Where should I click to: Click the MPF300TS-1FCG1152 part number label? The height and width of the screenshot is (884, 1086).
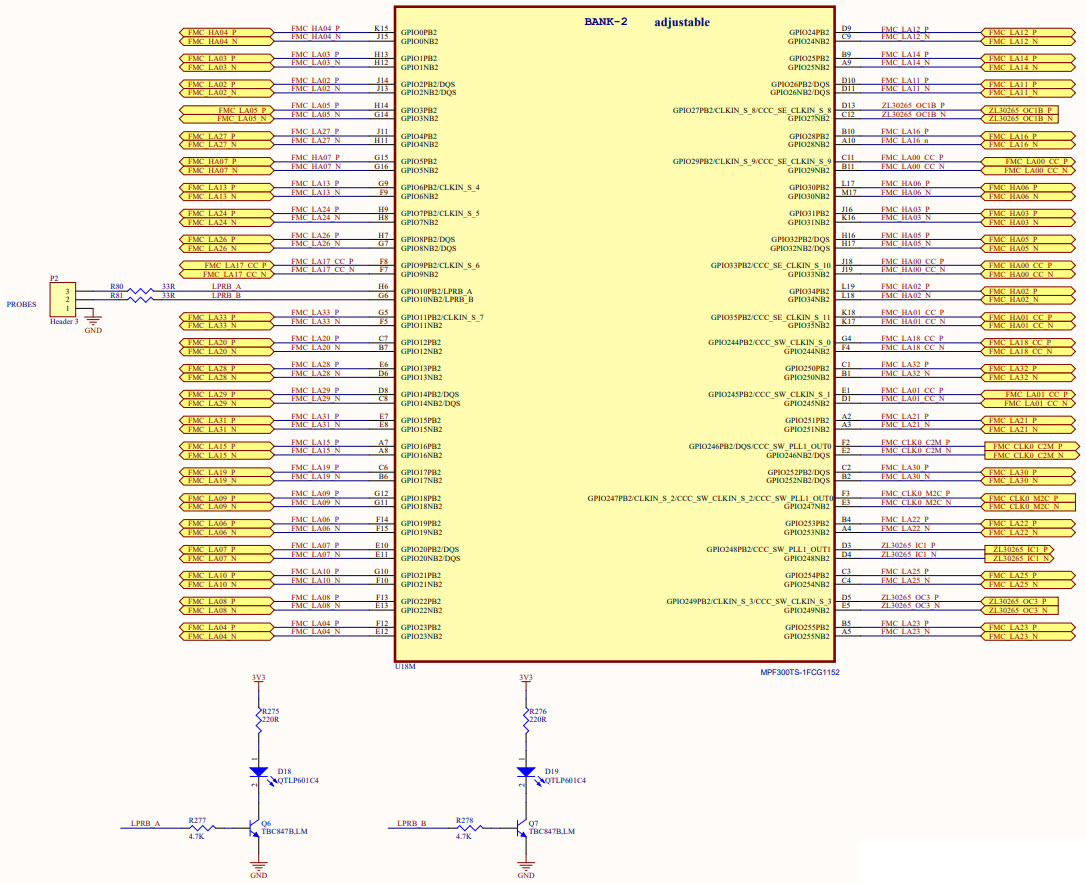[800, 673]
